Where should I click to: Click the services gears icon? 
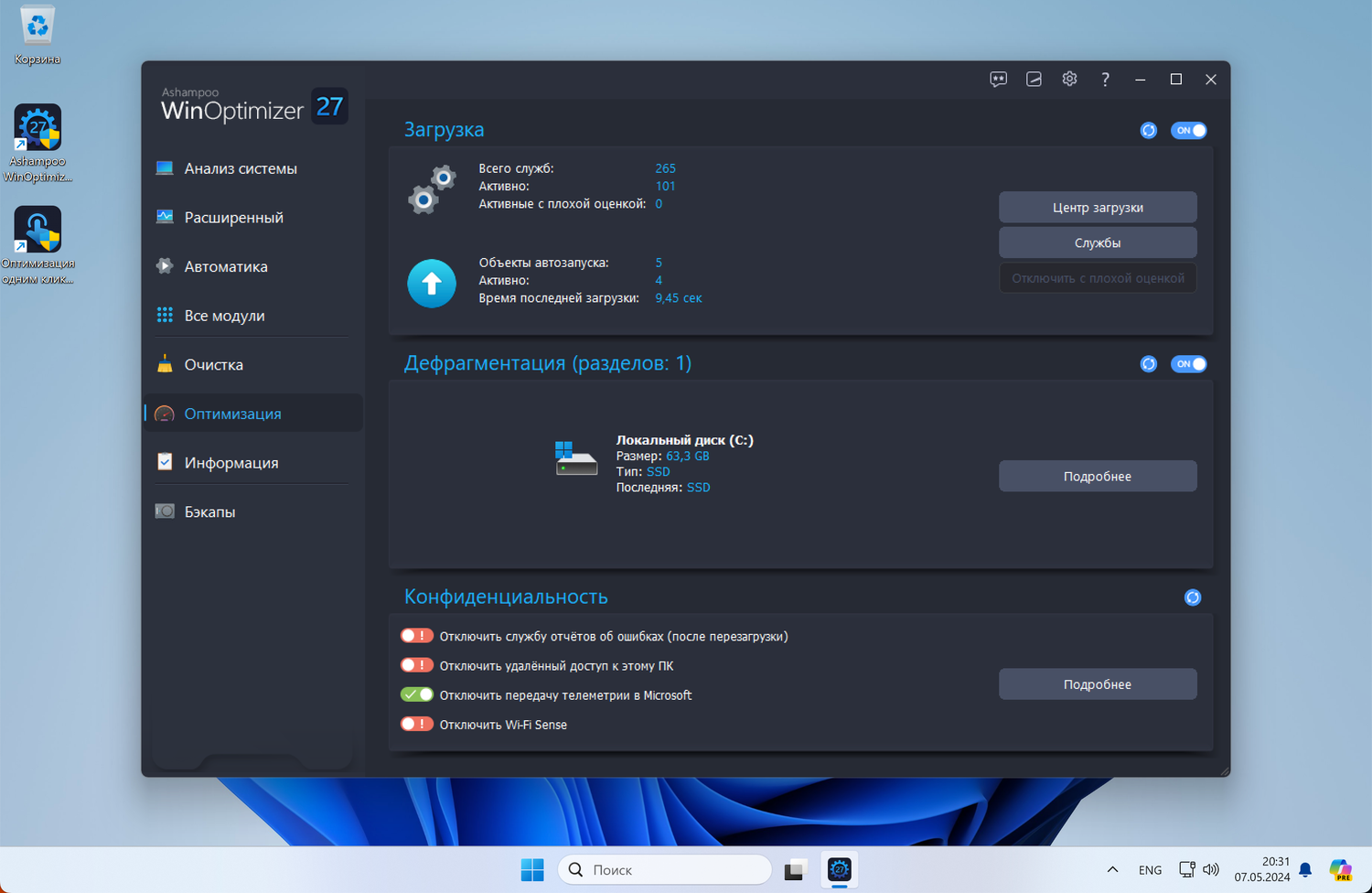click(x=432, y=190)
